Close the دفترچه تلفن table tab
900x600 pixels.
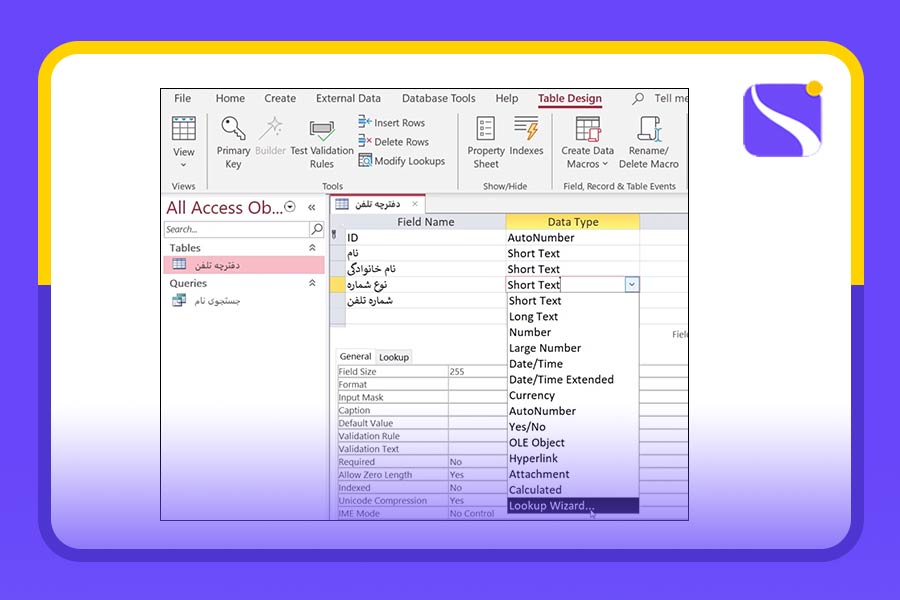click(x=415, y=204)
